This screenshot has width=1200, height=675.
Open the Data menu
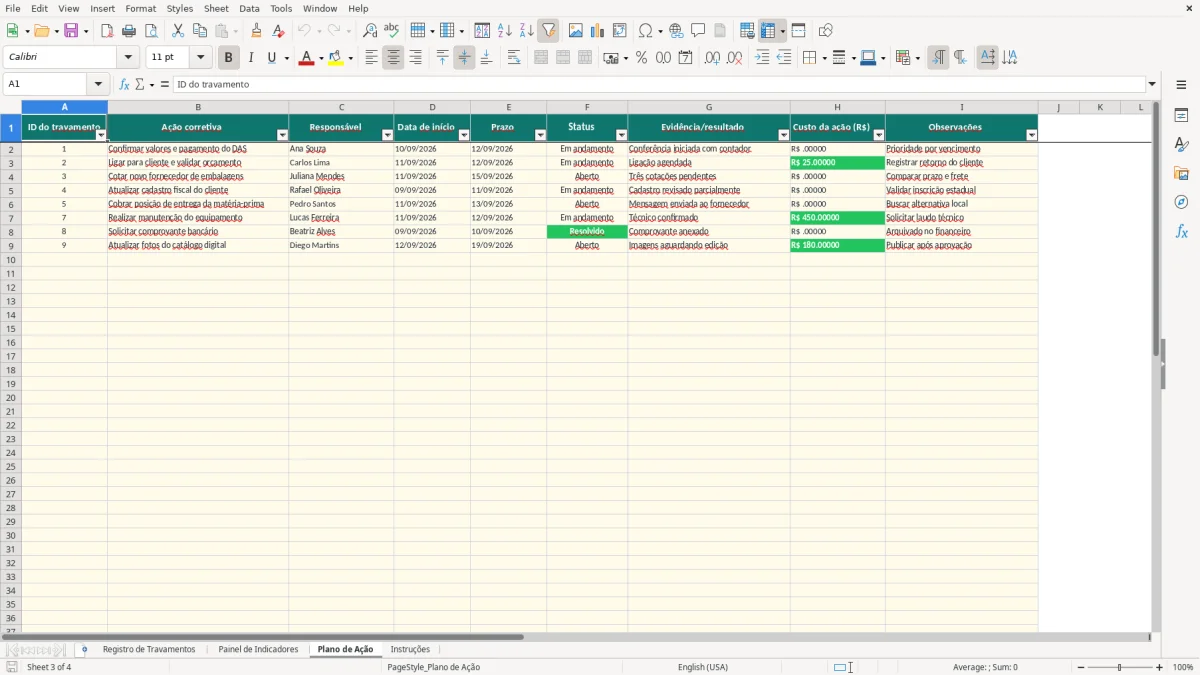click(249, 8)
